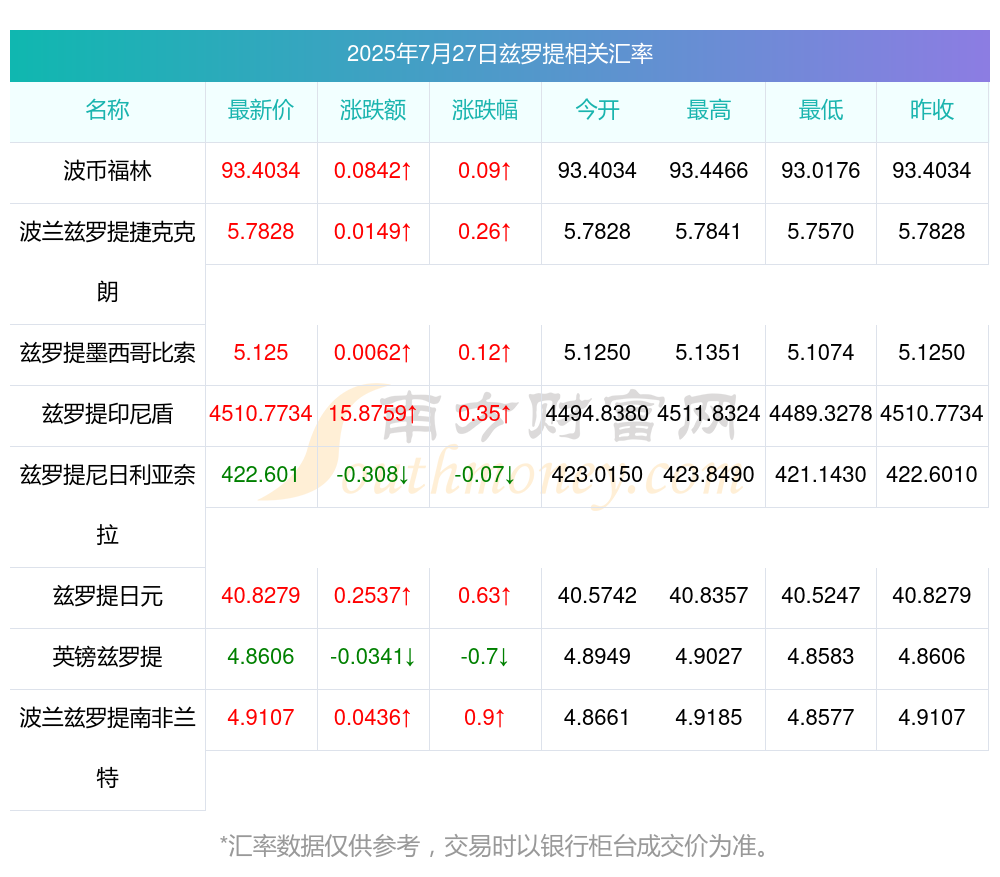This screenshot has height=877, width=1000.
Task: Click the 昨收 column header
Action: pyautogui.click(x=932, y=110)
